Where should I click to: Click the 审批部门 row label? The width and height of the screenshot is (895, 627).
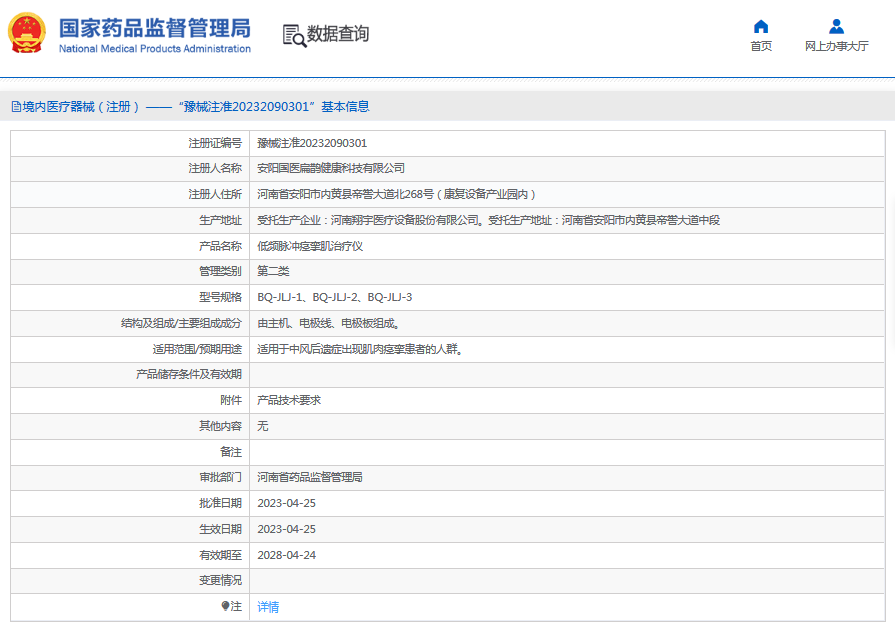pyautogui.click(x=220, y=477)
